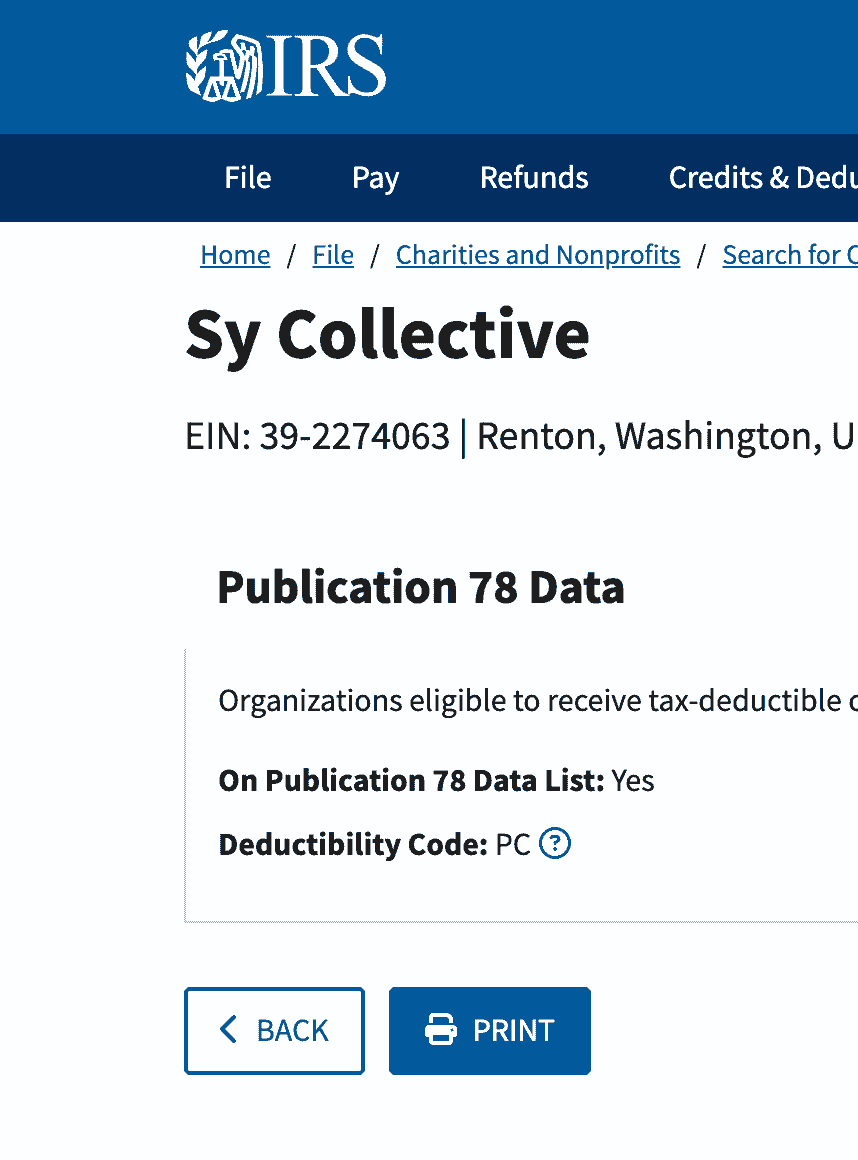Follow the File breadcrumb link
The width and height of the screenshot is (858, 1160).
click(x=333, y=255)
